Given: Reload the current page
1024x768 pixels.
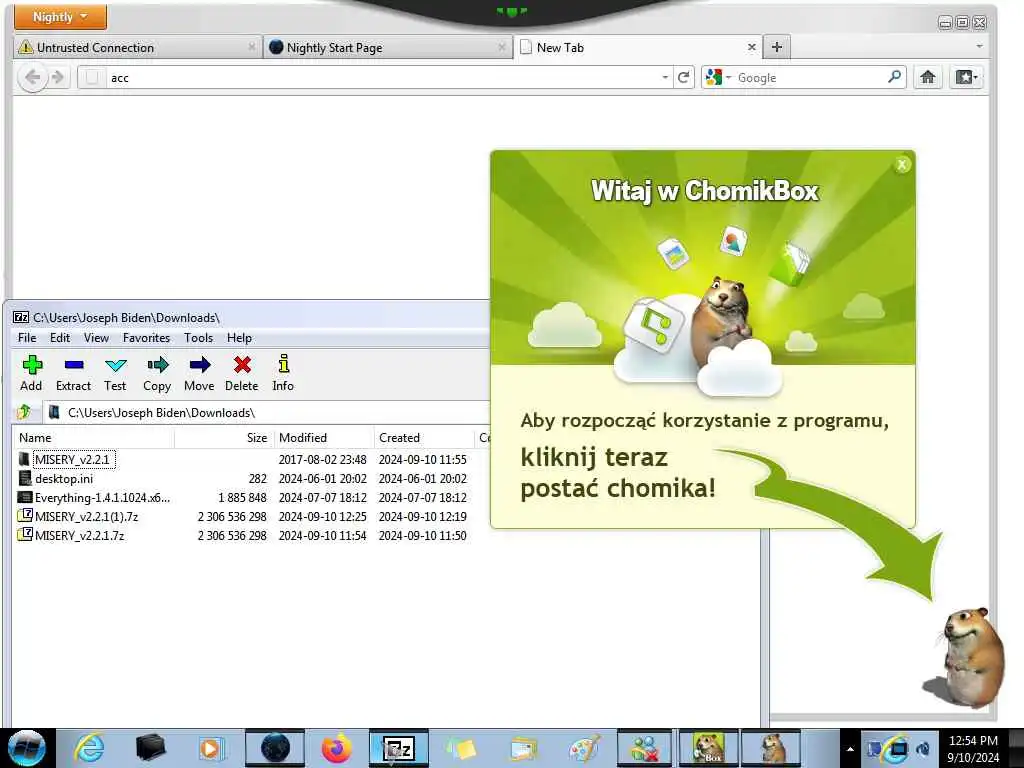Looking at the screenshot, I should click(684, 78).
